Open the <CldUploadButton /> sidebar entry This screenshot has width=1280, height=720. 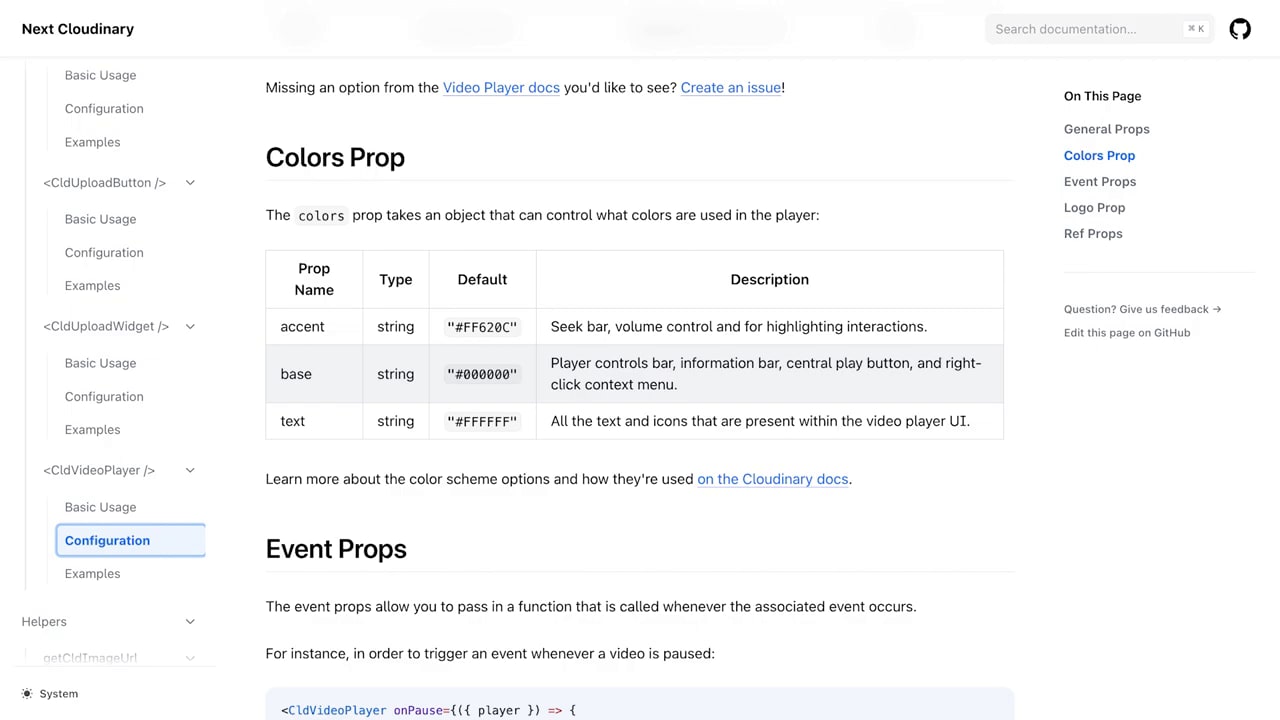pyautogui.click(x=105, y=183)
